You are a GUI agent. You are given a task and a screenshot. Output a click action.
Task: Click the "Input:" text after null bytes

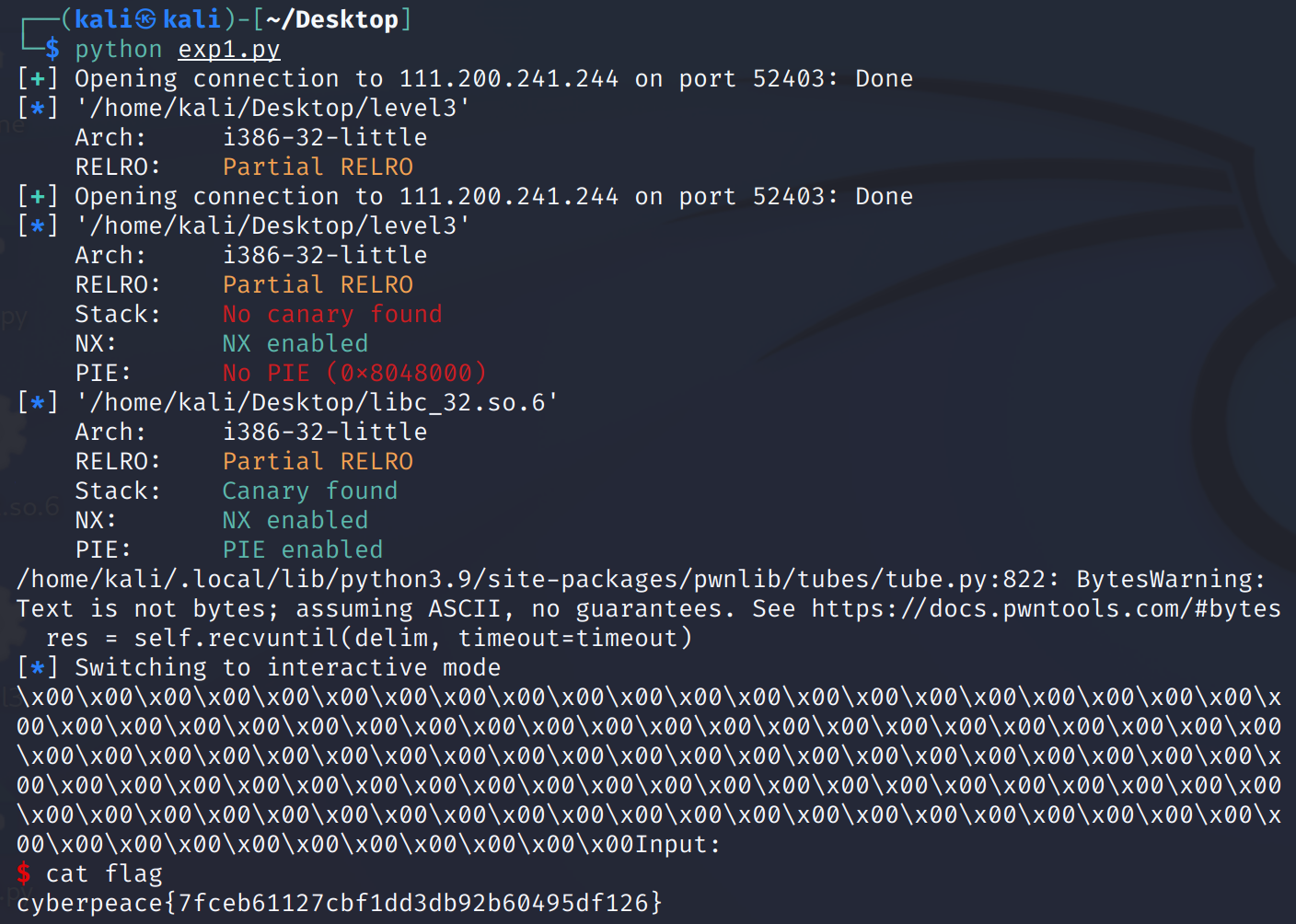pyautogui.click(x=677, y=844)
